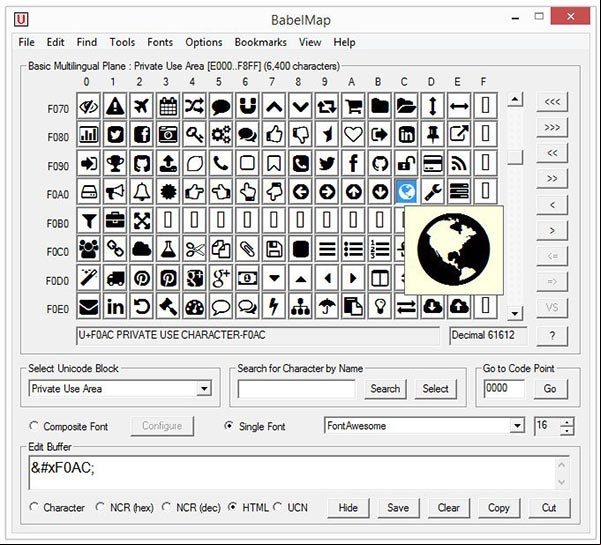Switch edit buffer format to UCN
The width and height of the screenshot is (601, 545).
pos(278,507)
